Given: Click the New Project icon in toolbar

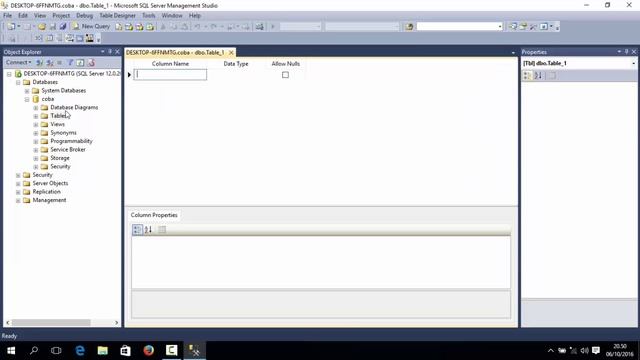Looking at the screenshot, I should coord(11,27).
